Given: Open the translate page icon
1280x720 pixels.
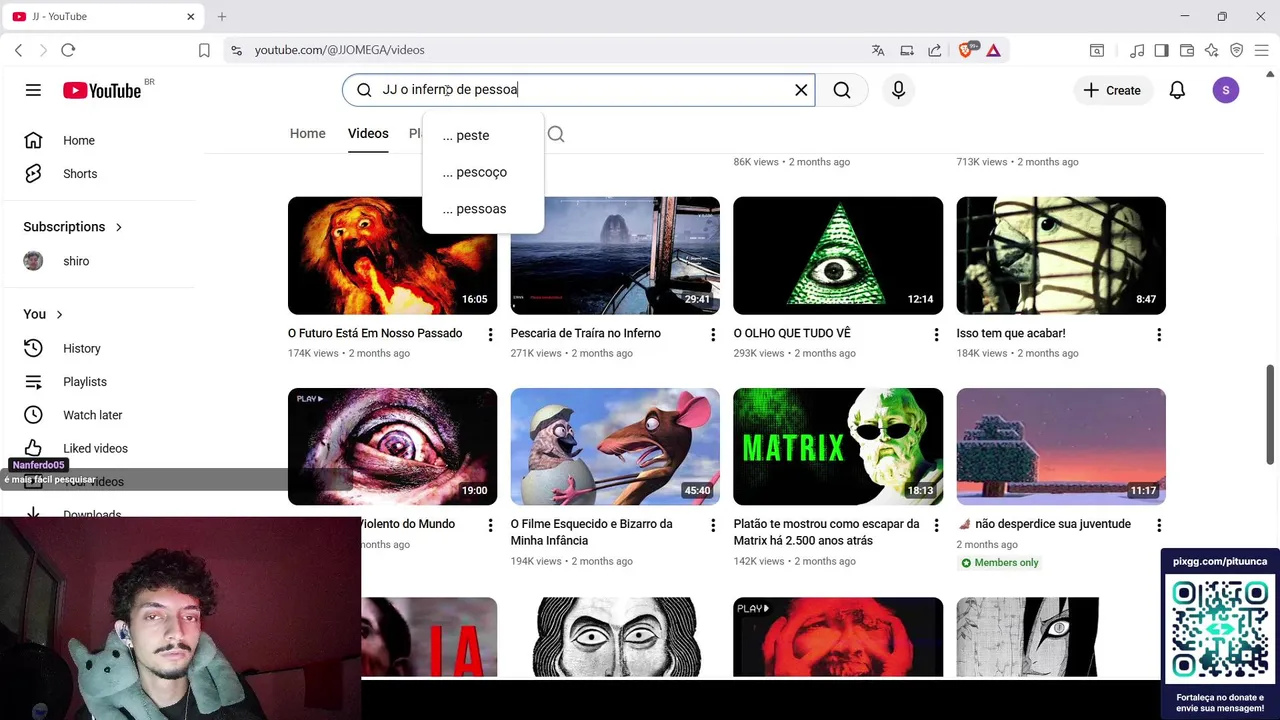Looking at the screenshot, I should (878, 50).
